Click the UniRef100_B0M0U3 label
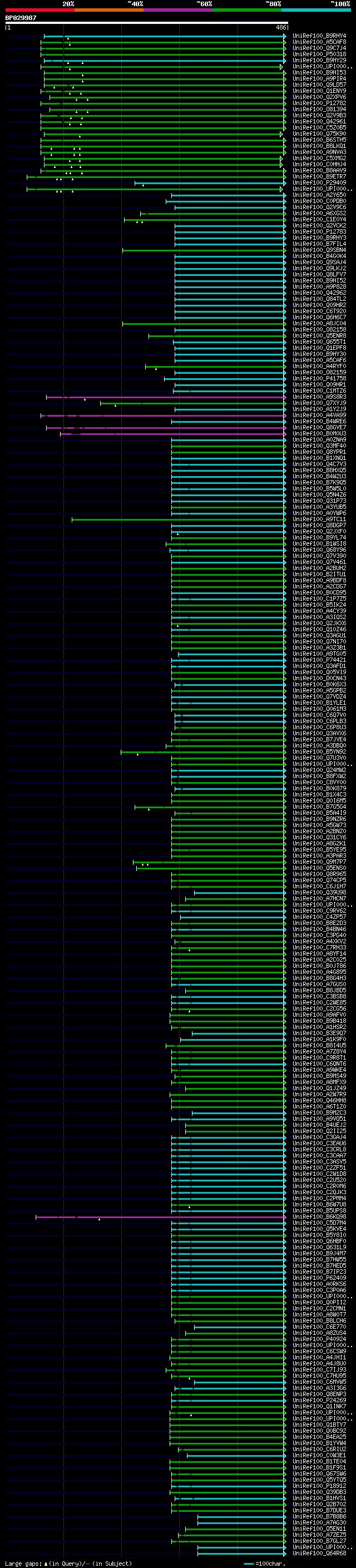The width and height of the screenshot is (356, 1568). (319, 433)
